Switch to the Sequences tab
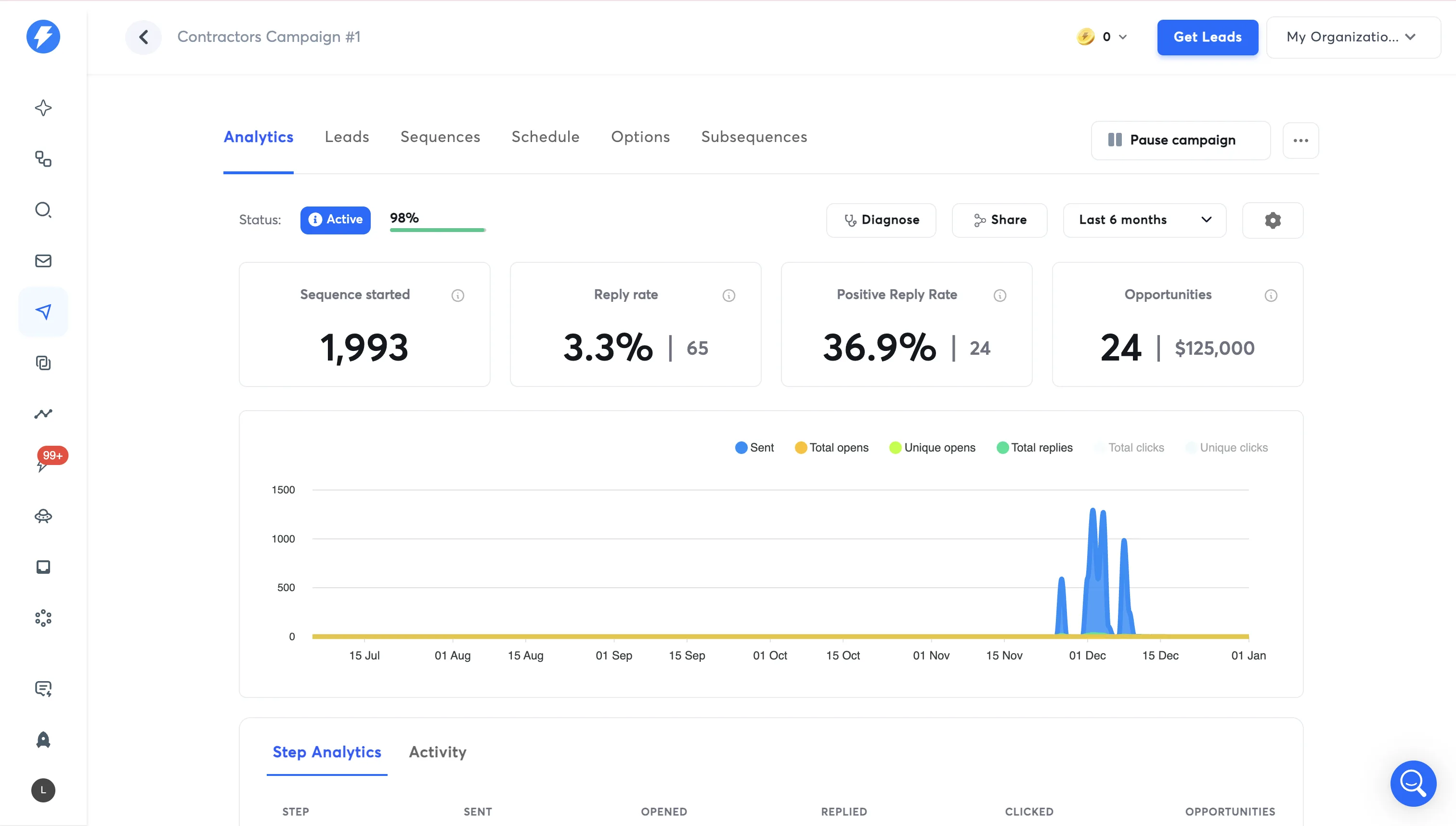The height and width of the screenshot is (826, 1456). 441,137
